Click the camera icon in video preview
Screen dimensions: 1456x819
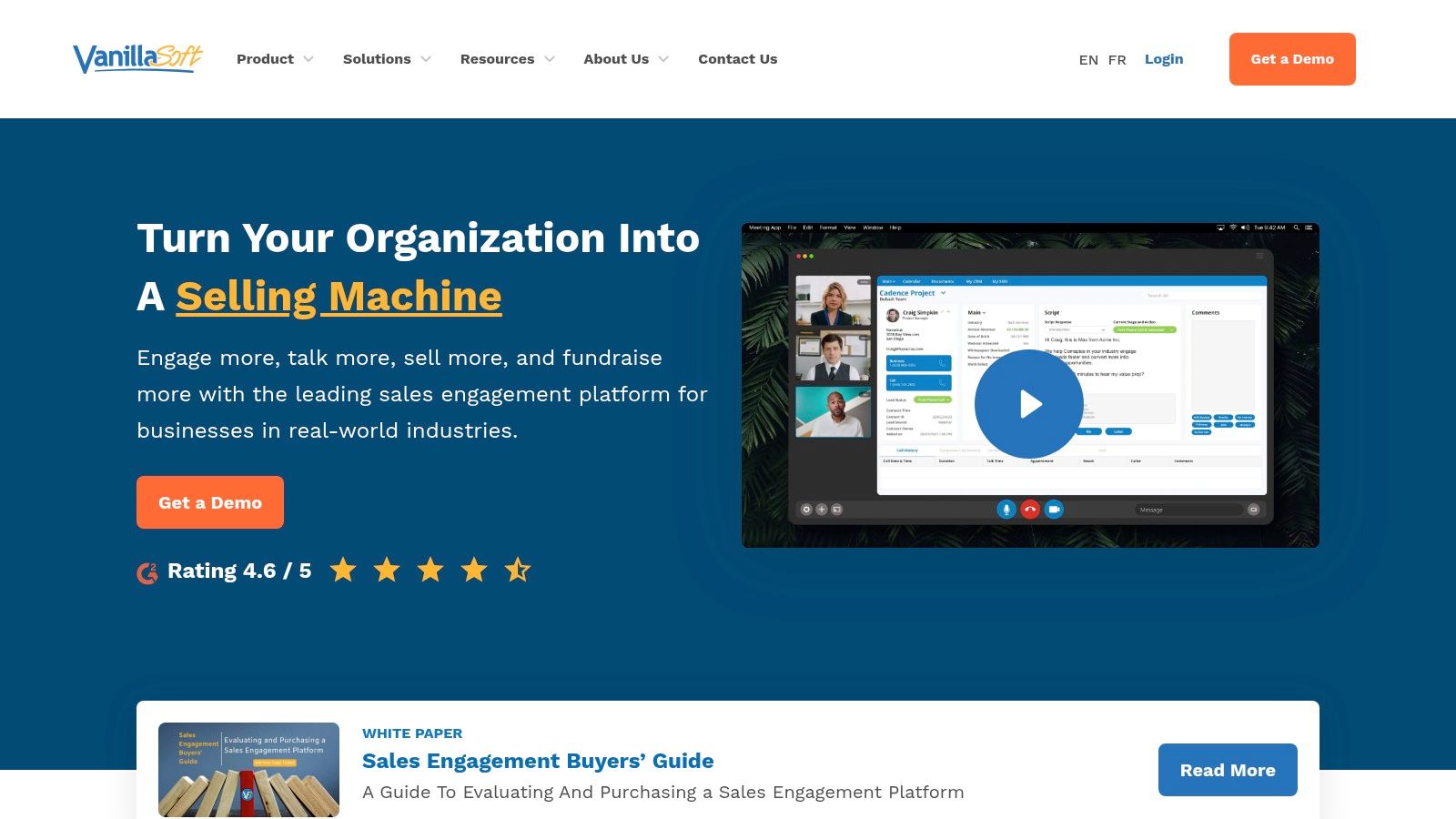click(1054, 510)
